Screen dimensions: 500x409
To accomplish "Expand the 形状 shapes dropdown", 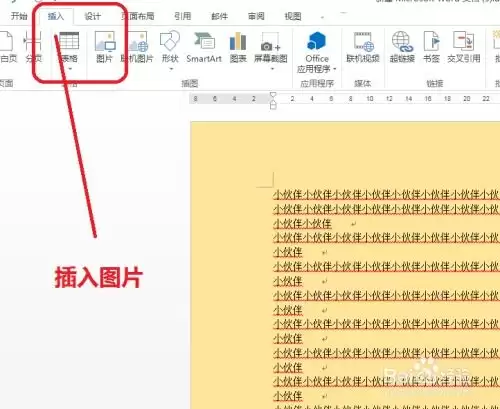I will pyautogui.click(x=171, y=69).
